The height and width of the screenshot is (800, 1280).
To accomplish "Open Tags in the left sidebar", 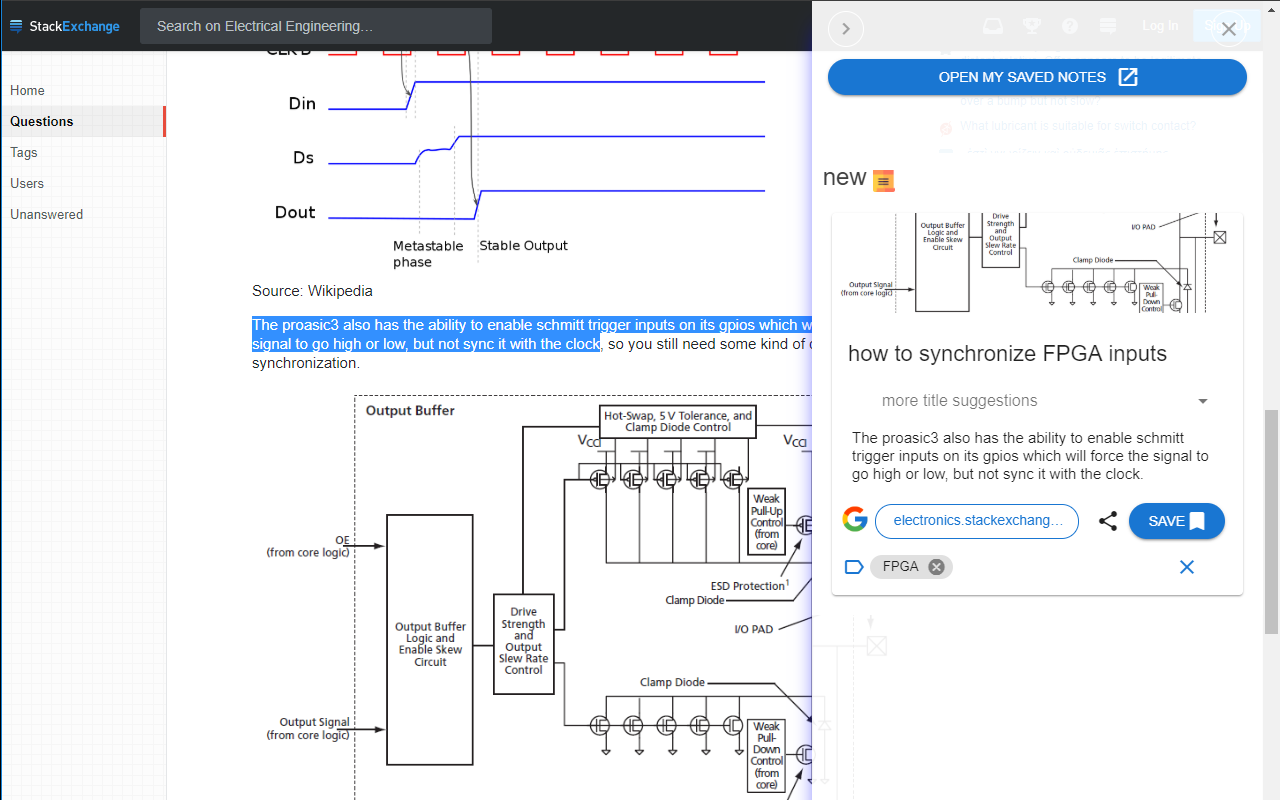I will click(x=24, y=152).
